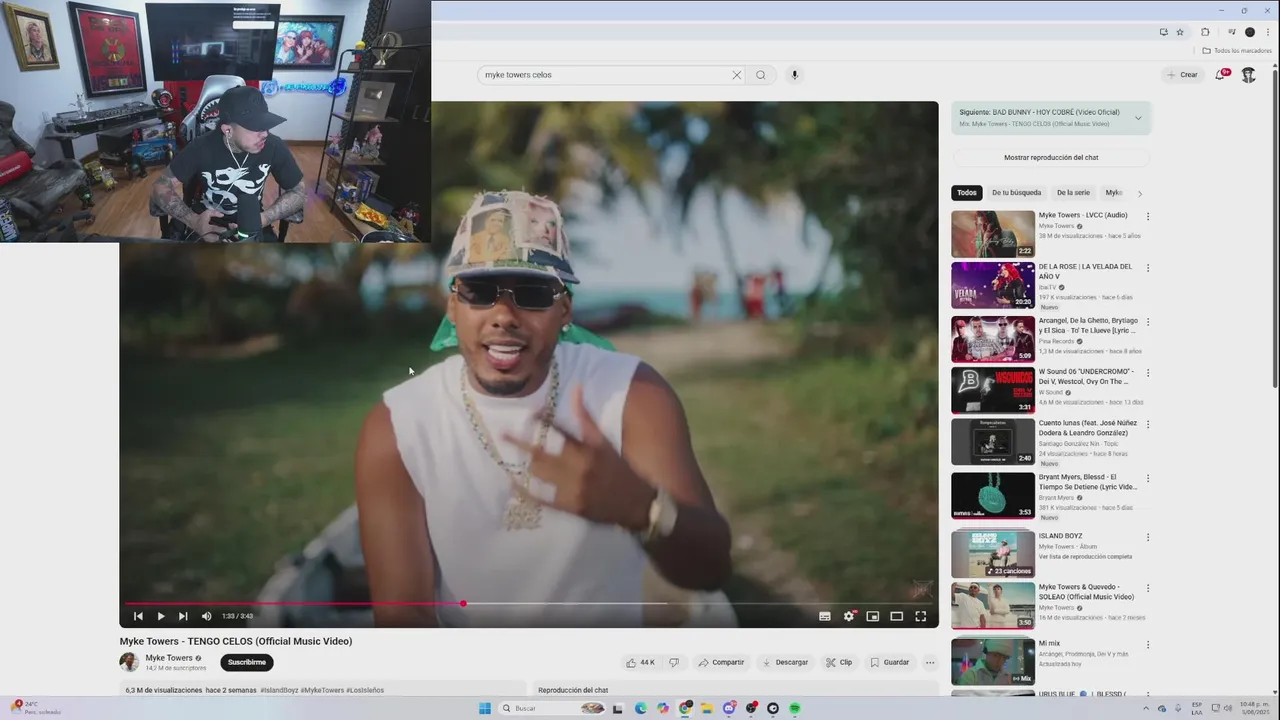Open options for 'Mi mix'
The image size is (1280, 720).
pos(1148,645)
